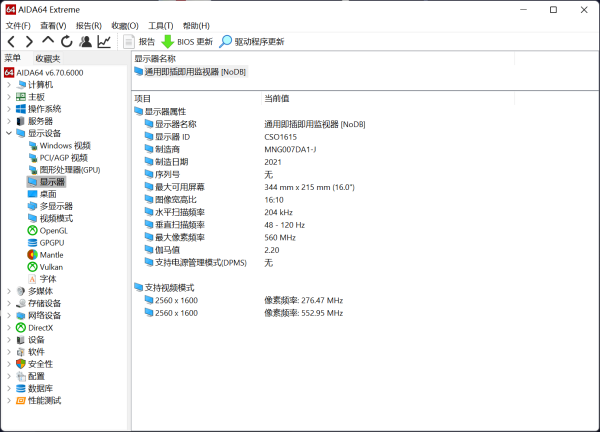Expand the 软件 tree node
The image size is (600, 432).
9,352
